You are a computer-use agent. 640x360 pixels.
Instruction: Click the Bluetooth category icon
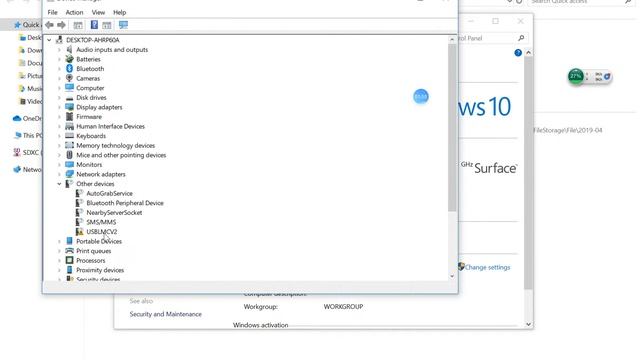(69, 69)
